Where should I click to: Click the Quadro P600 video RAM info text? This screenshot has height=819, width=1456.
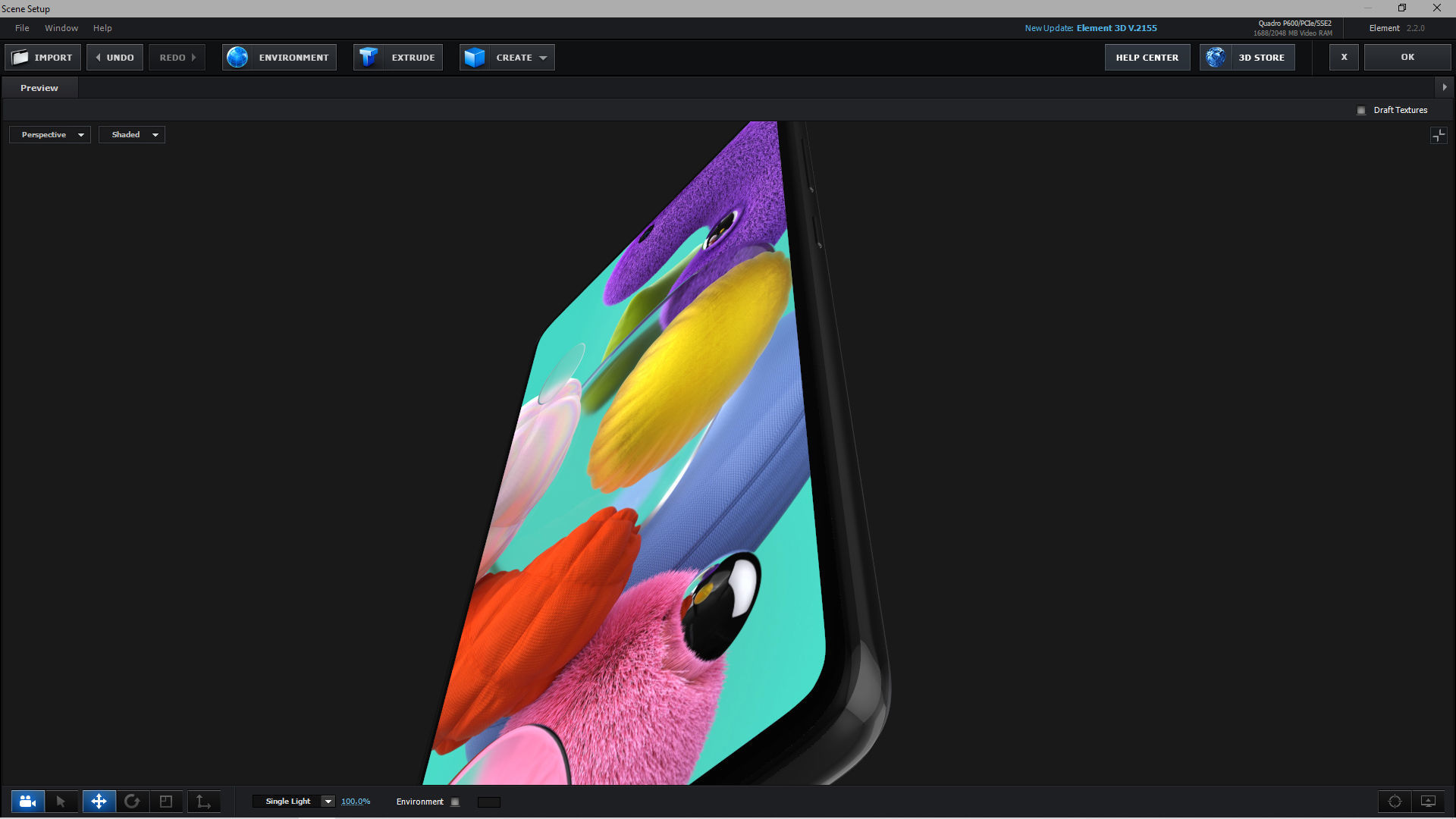pos(1293,28)
